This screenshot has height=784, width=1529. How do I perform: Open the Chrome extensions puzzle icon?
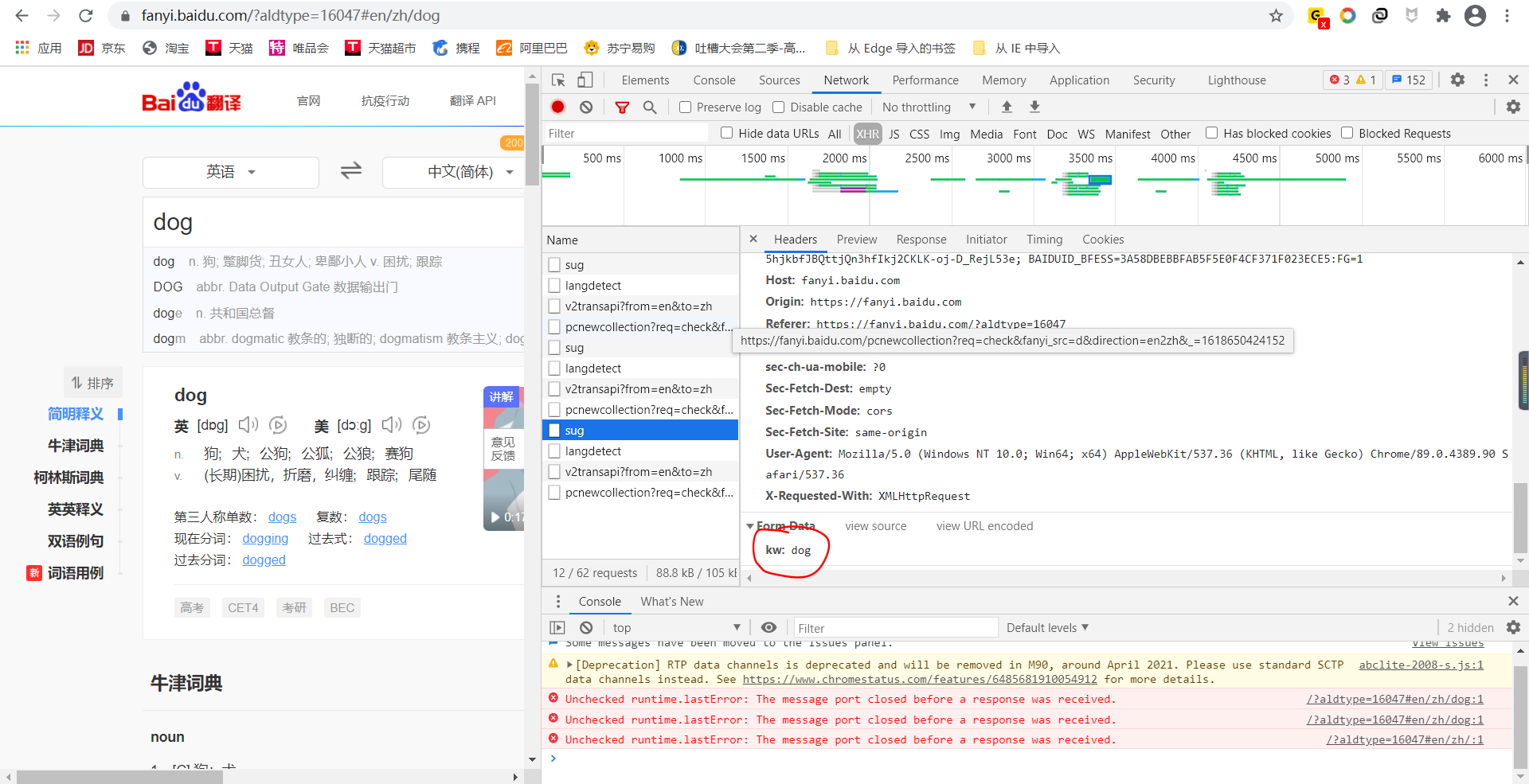click(x=1443, y=16)
